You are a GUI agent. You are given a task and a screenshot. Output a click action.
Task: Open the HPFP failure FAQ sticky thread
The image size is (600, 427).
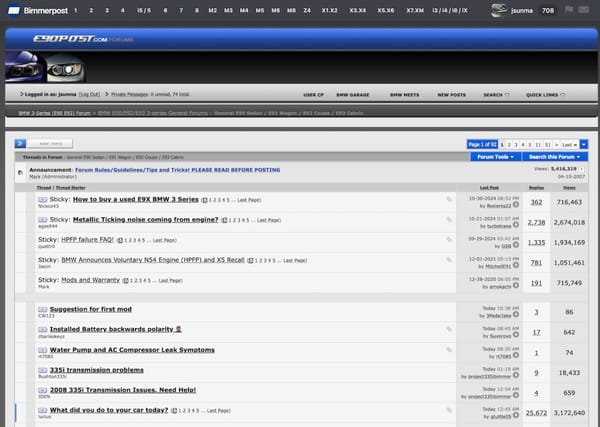(x=88, y=240)
